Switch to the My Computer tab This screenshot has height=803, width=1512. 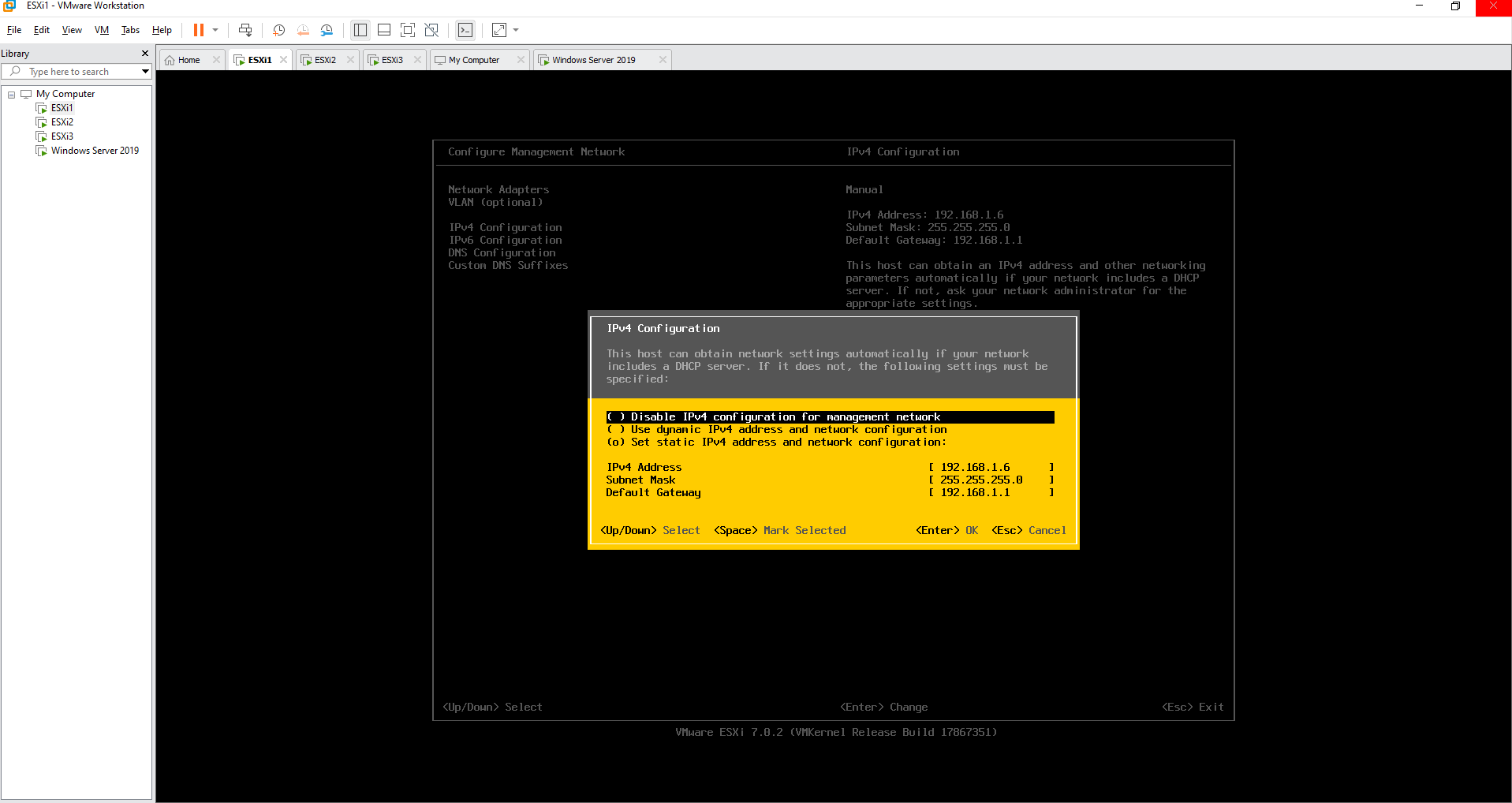coord(474,60)
